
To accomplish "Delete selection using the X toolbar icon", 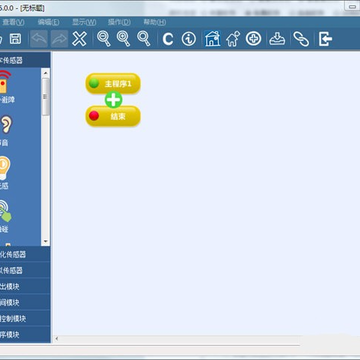I will click(80, 39).
